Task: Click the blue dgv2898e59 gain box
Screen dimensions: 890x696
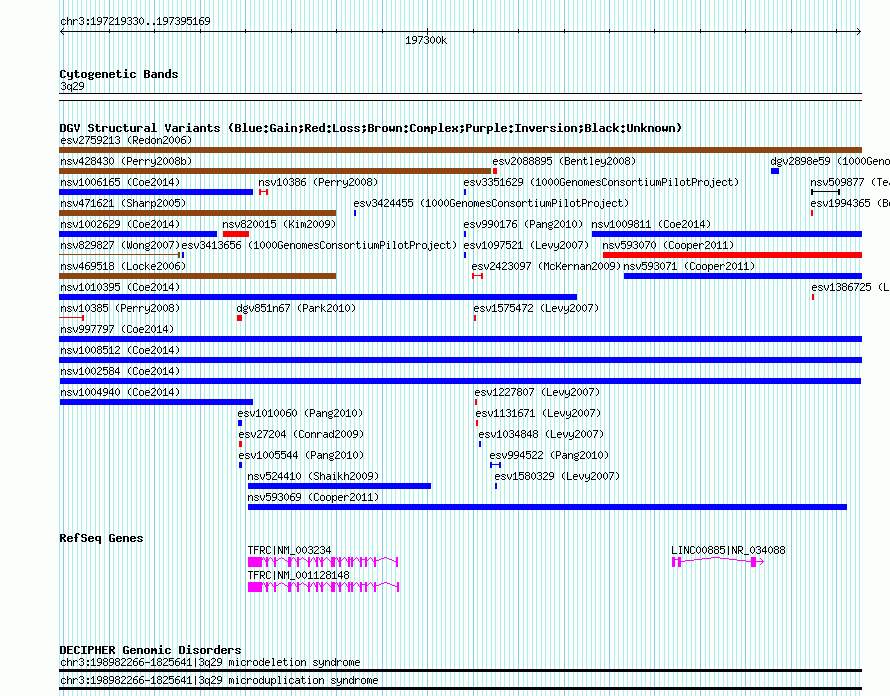Action: [775, 171]
